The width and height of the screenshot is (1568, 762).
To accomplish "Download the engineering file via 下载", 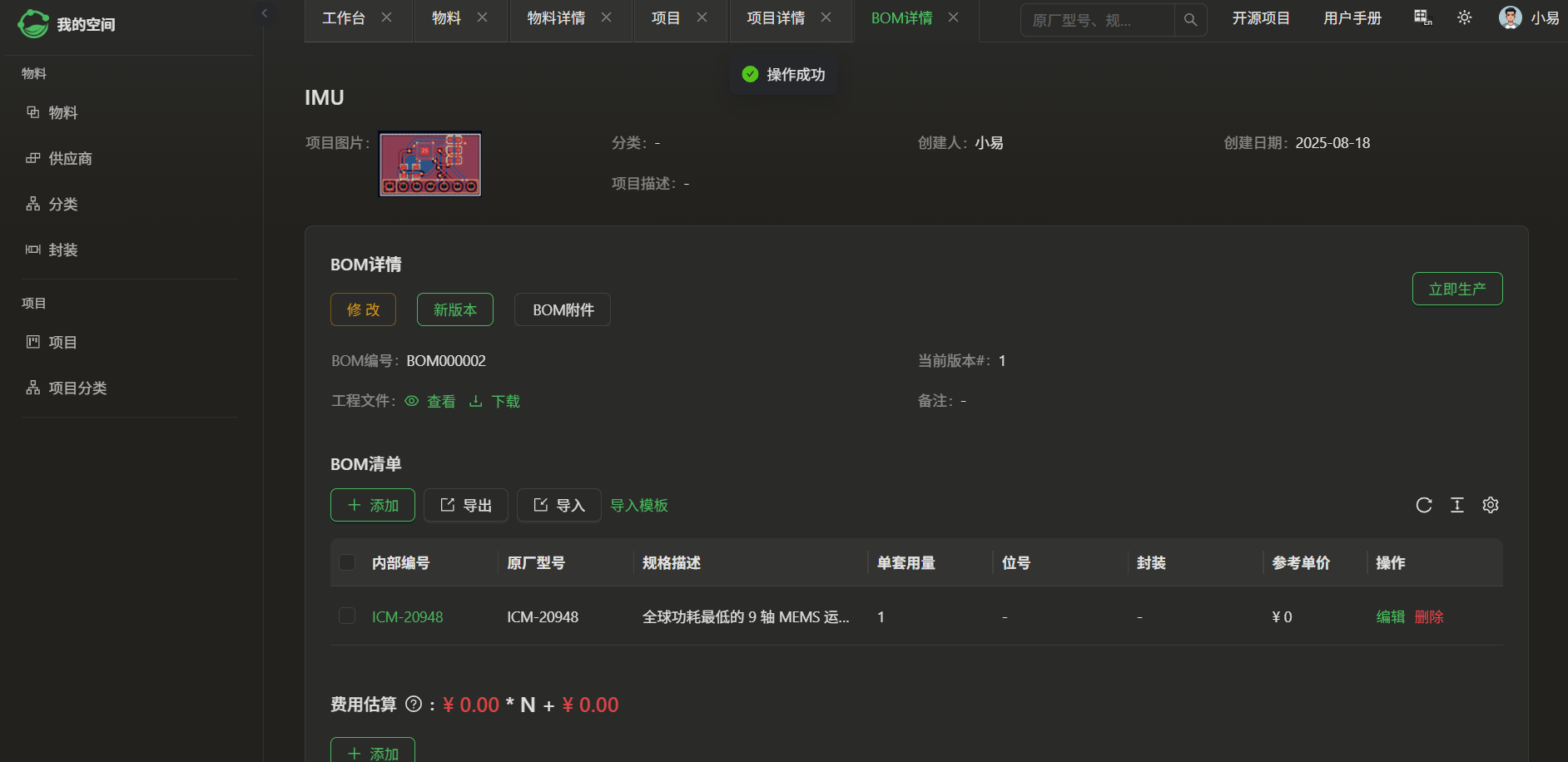I will pyautogui.click(x=494, y=401).
